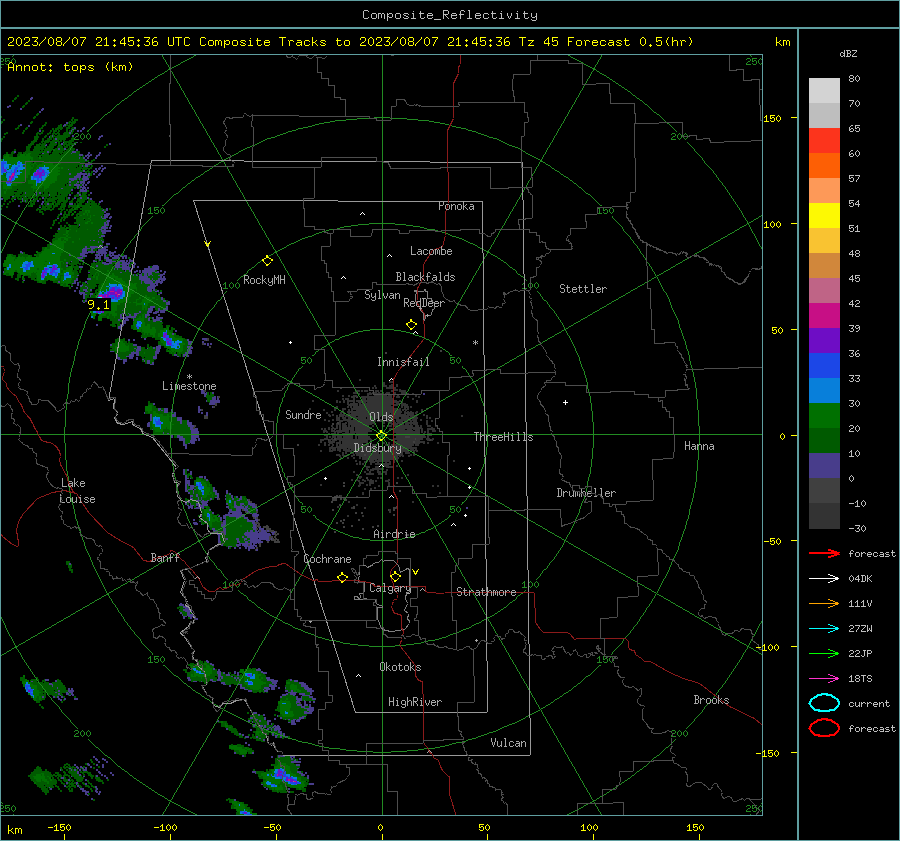Viewport: 900px width, 841px height.
Task: Click the yellow diamond marker near Red Deer
Action: click(412, 325)
